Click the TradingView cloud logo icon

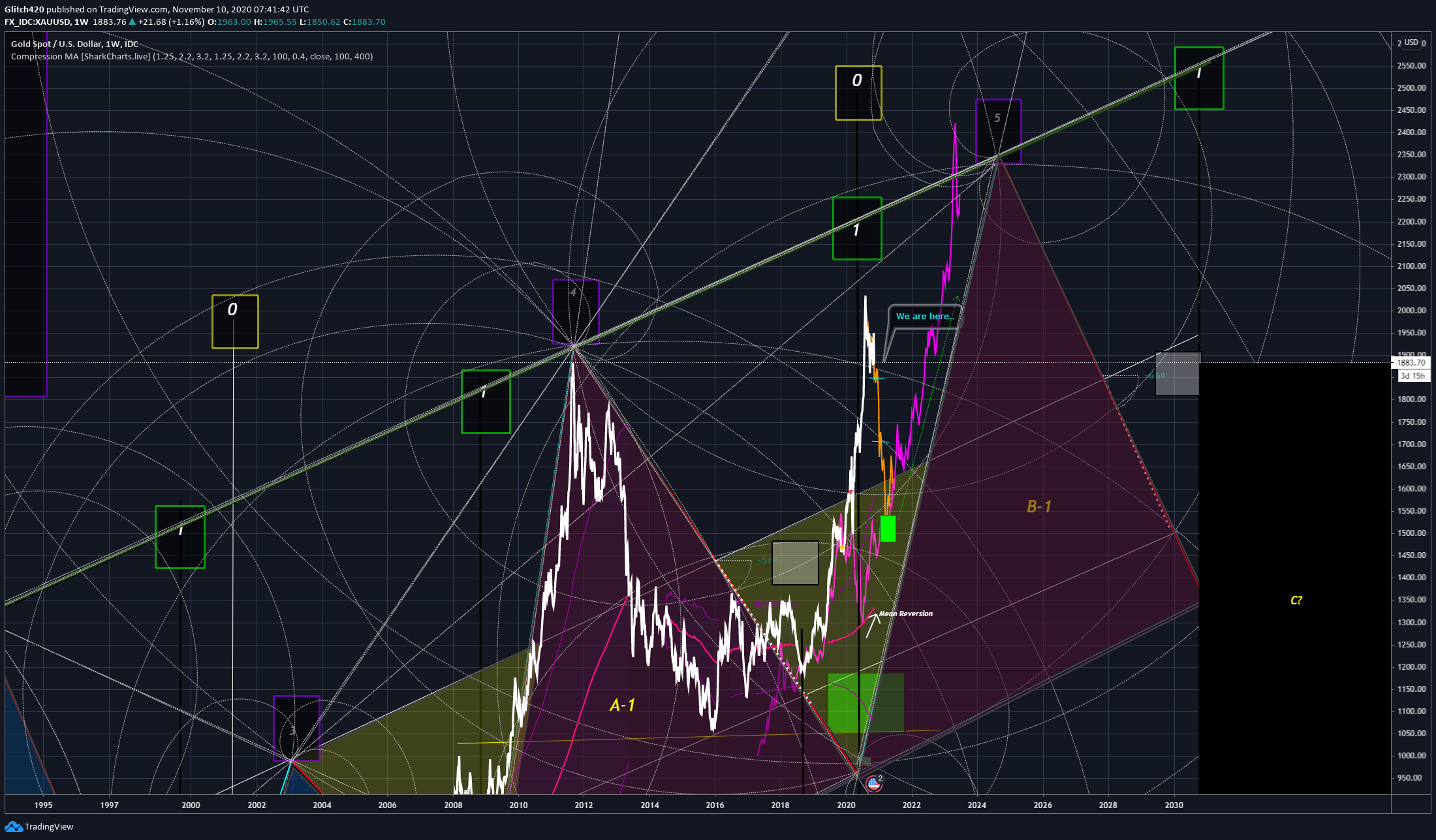point(13,827)
